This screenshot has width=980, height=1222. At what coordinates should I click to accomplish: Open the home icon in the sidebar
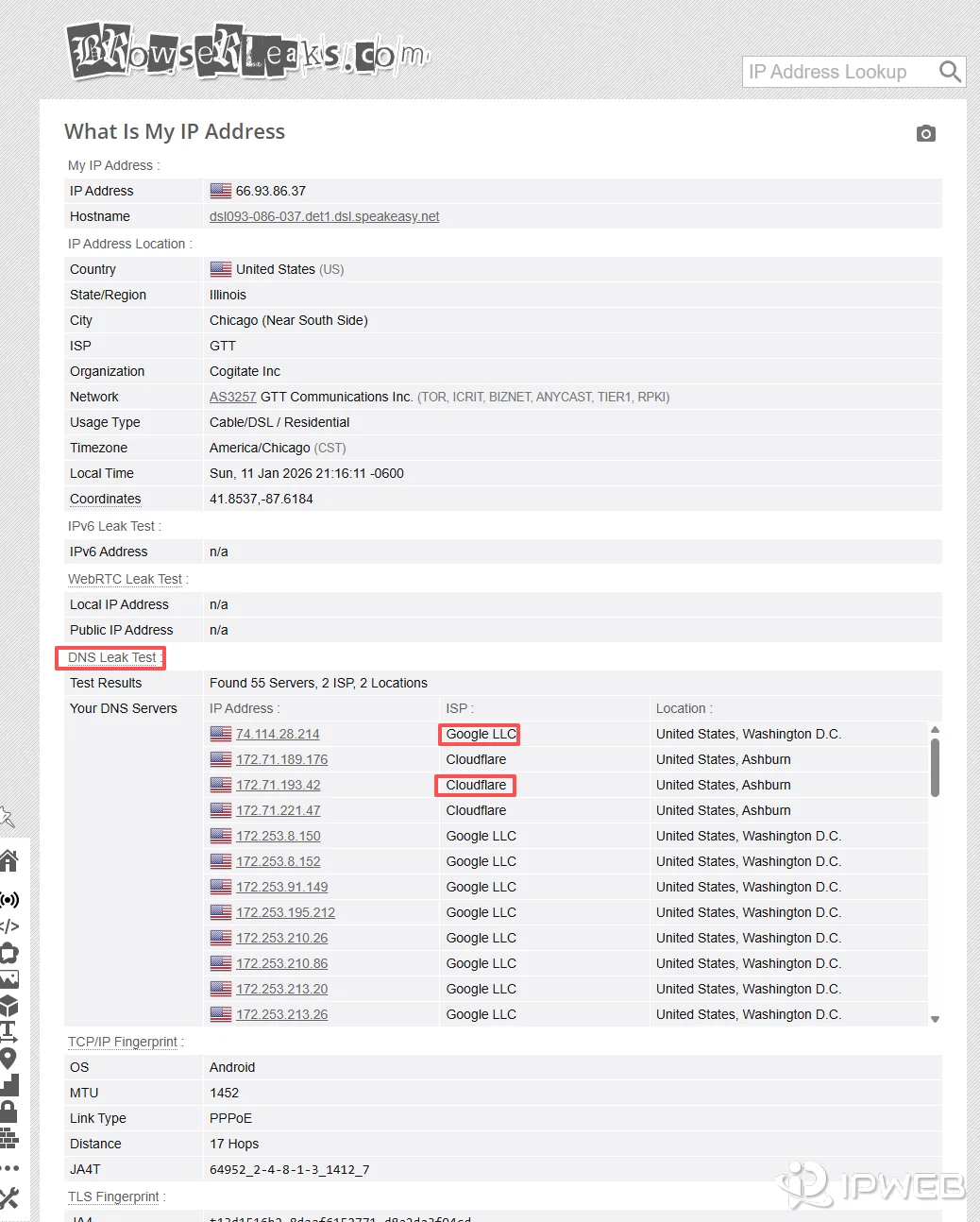10,860
